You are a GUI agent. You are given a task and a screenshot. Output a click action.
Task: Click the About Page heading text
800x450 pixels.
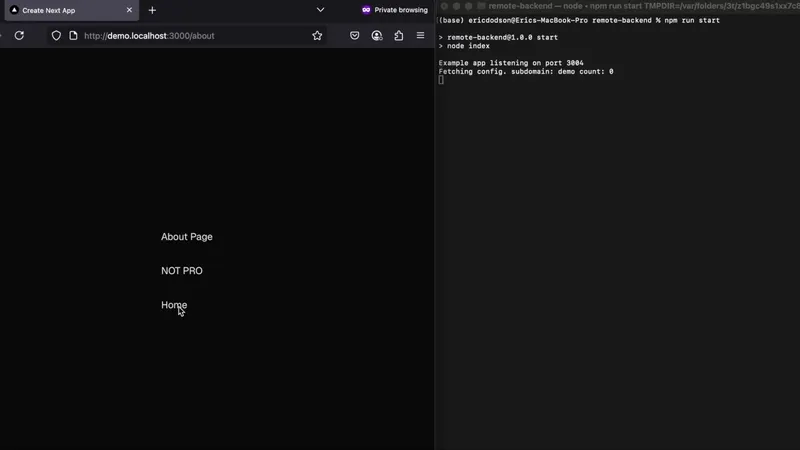pos(187,237)
